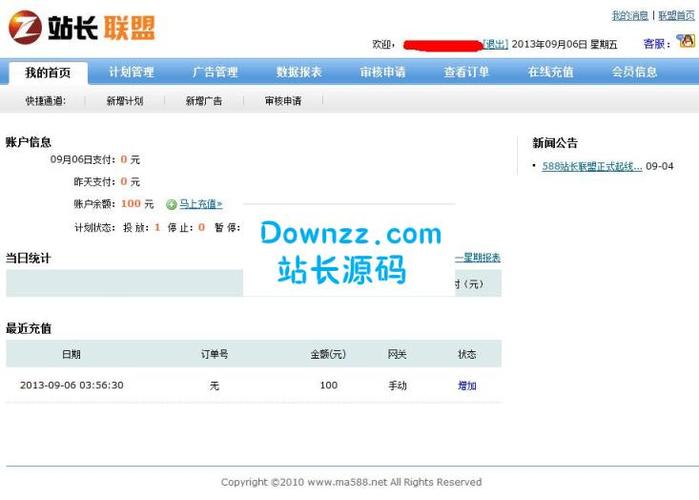Click the 日期 column header

pyautogui.click(x=71, y=354)
